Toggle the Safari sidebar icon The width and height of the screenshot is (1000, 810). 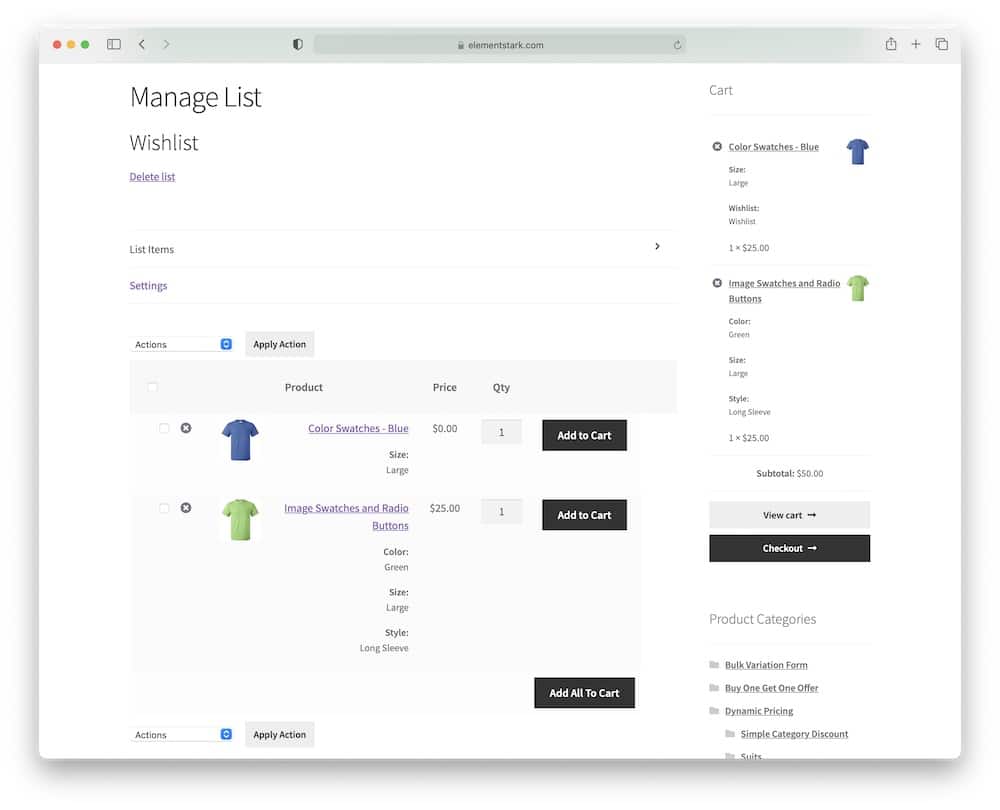[x=114, y=44]
